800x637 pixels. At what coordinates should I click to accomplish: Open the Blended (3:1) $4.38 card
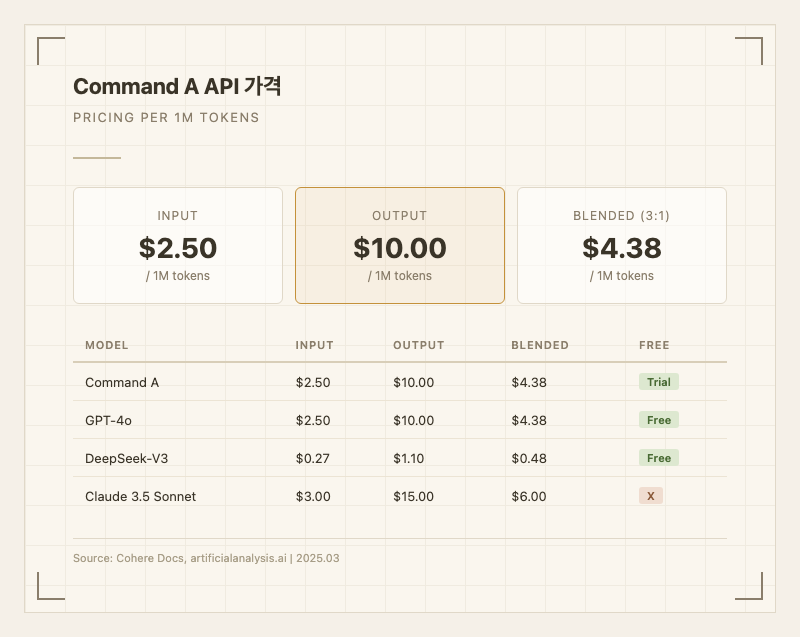coord(622,245)
